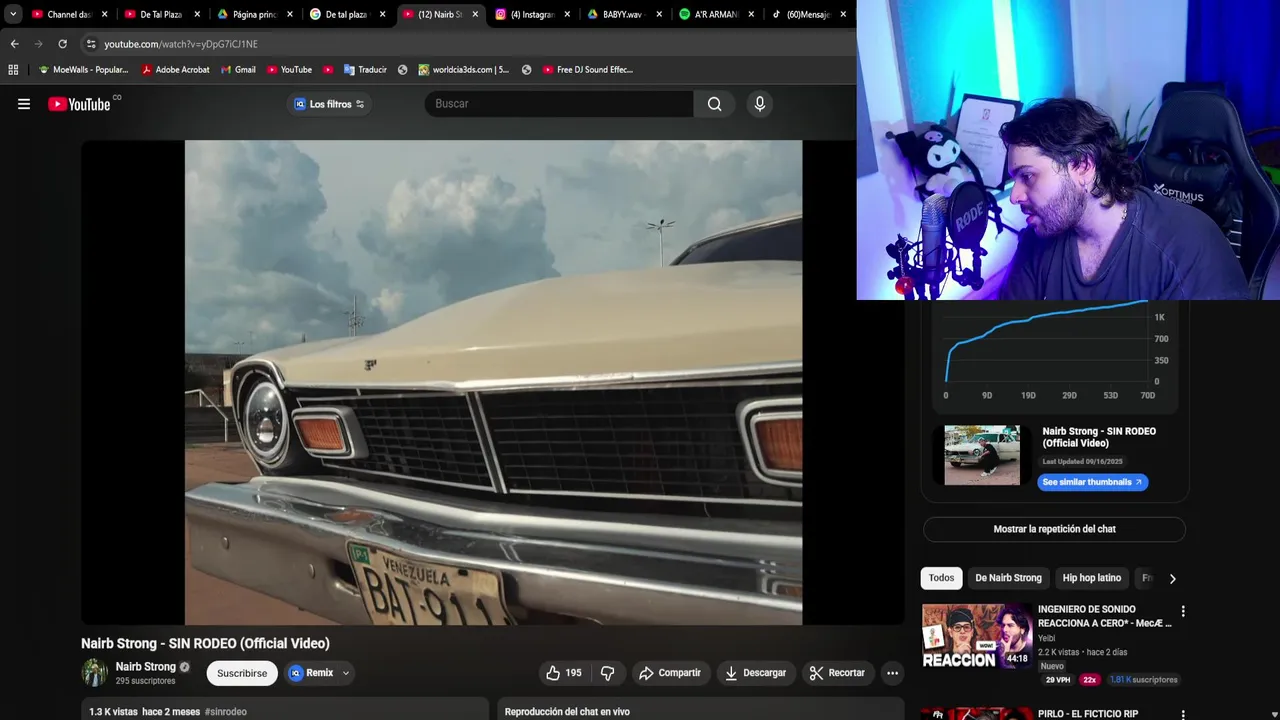This screenshot has height=720, width=1280.
Task: Click the browser address bar URL
Action: [181, 44]
